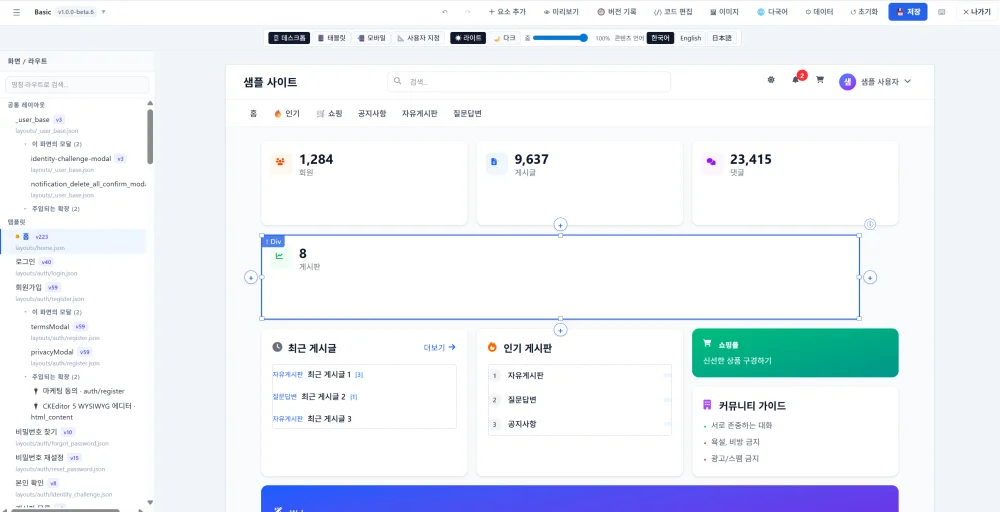Click the notification bell with badge 2
Image resolution: width=1000 pixels, height=512 pixels.
(795, 80)
